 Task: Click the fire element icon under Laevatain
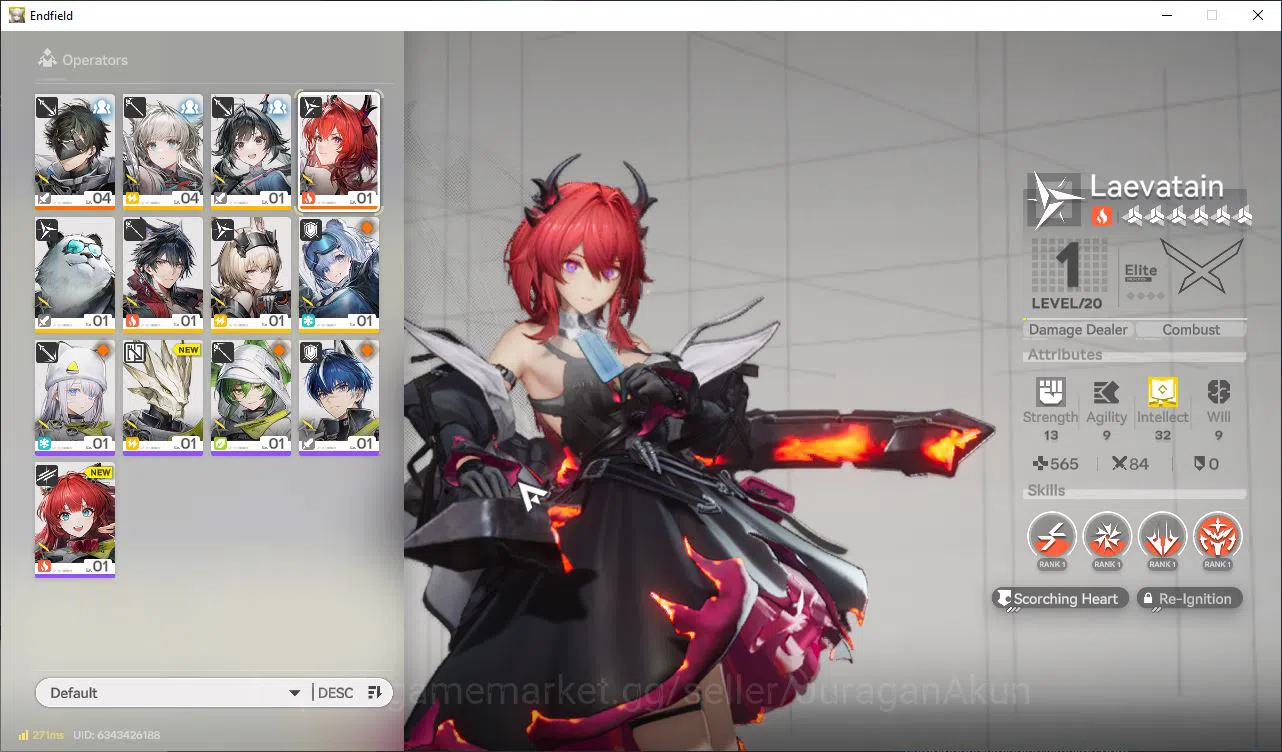pos(1101,215)
